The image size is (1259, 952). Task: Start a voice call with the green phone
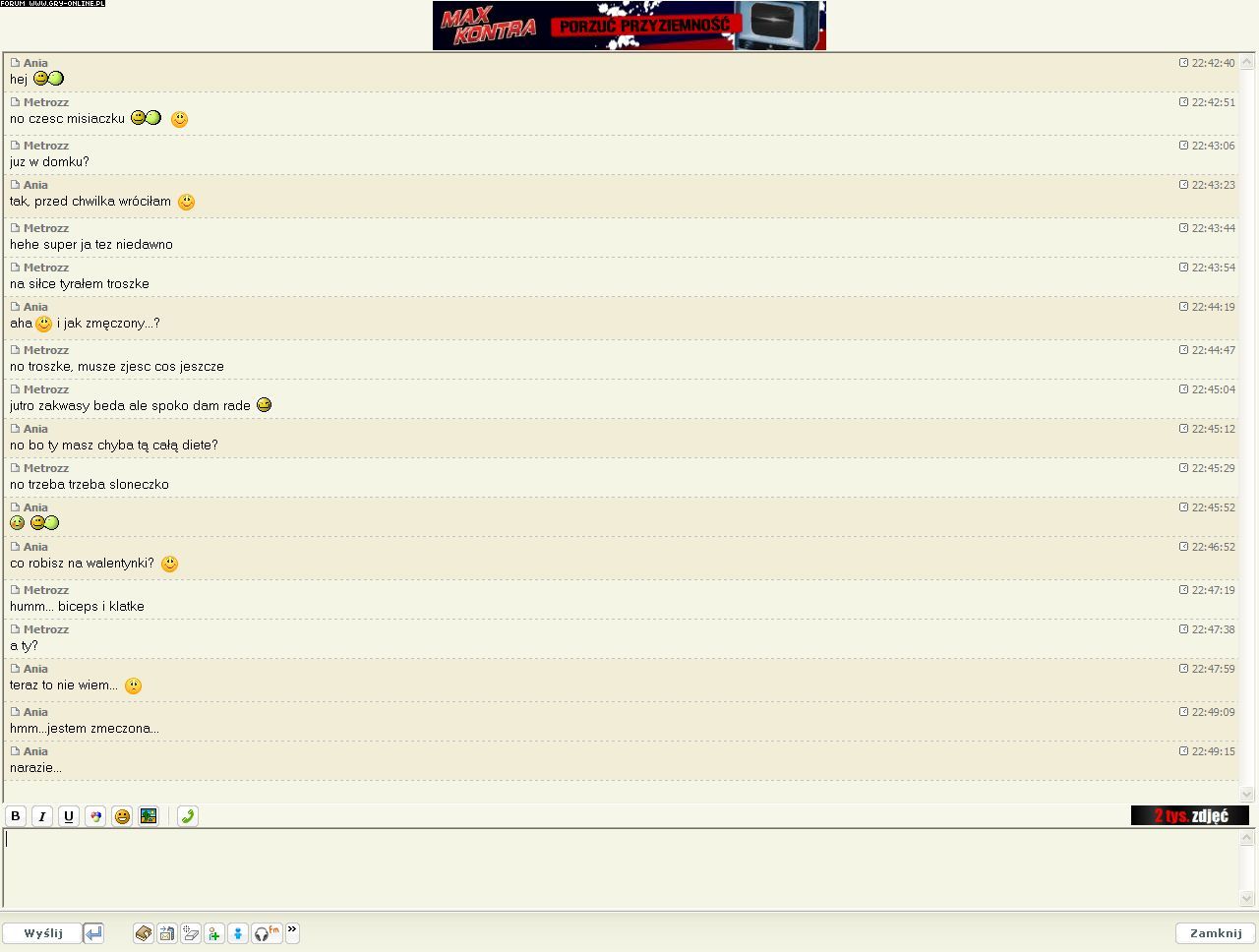[188, 816]
